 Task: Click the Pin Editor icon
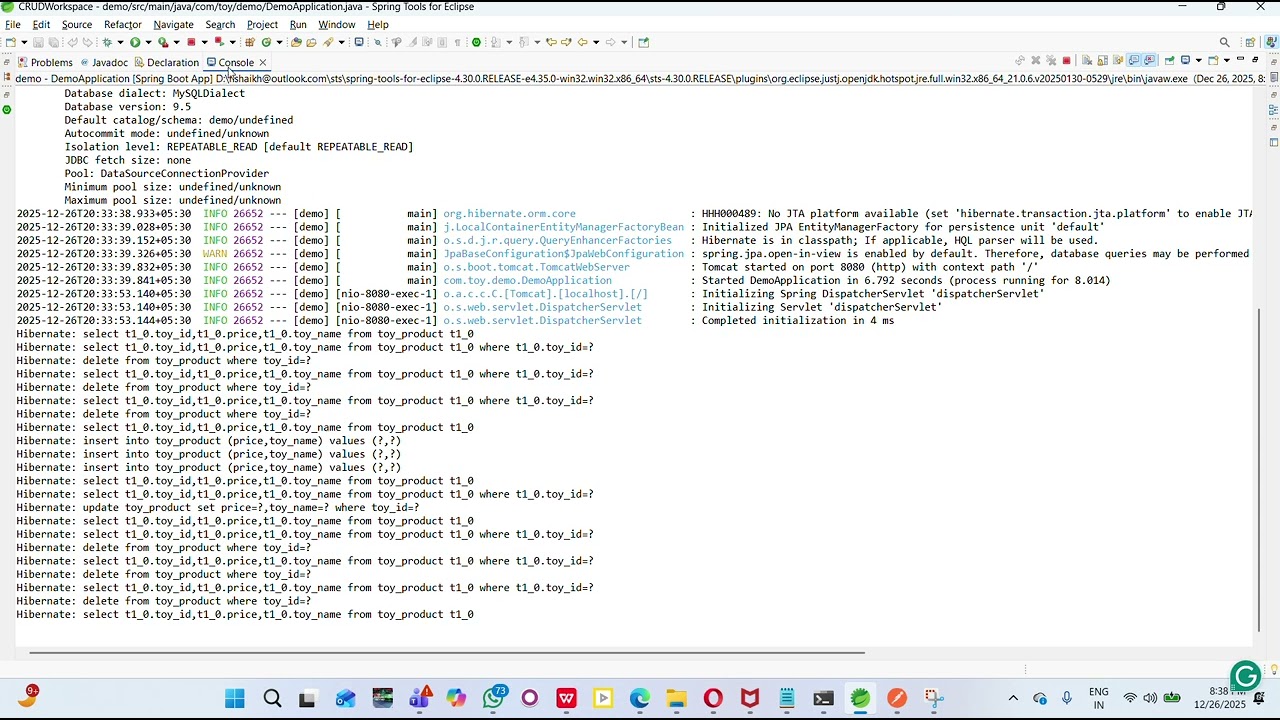coord(643,42)
